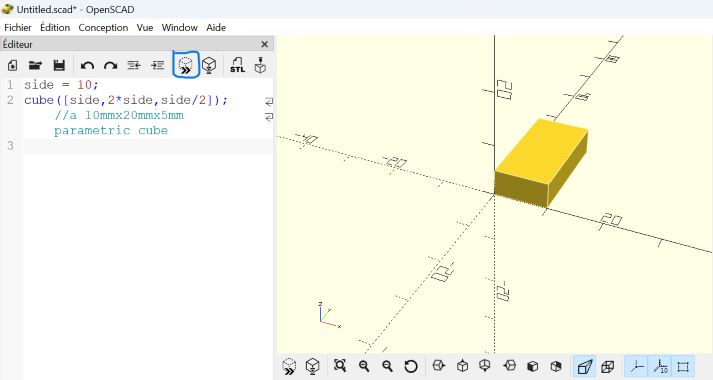
Task: Open the Vue menu
Action: coord(145,27)
